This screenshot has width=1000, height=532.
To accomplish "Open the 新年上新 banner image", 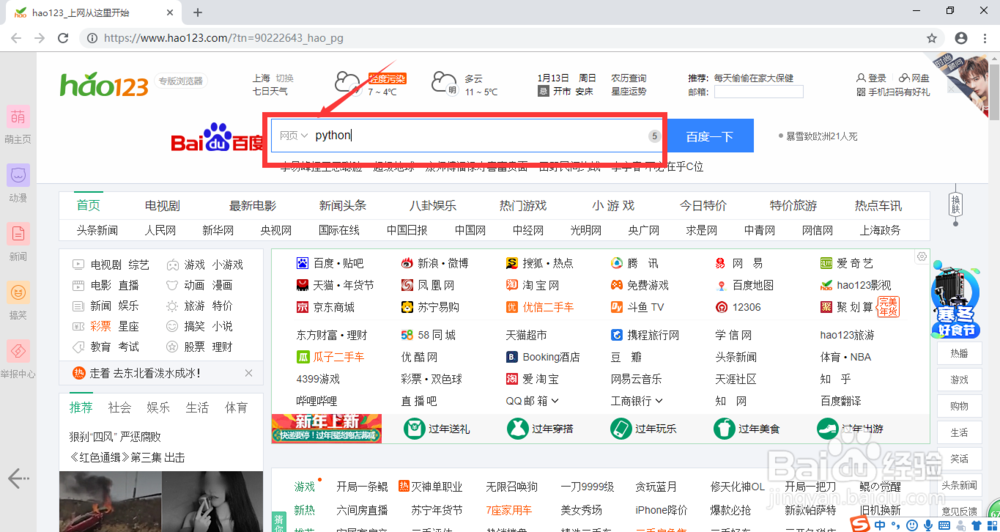I will (x=327, y=429).
